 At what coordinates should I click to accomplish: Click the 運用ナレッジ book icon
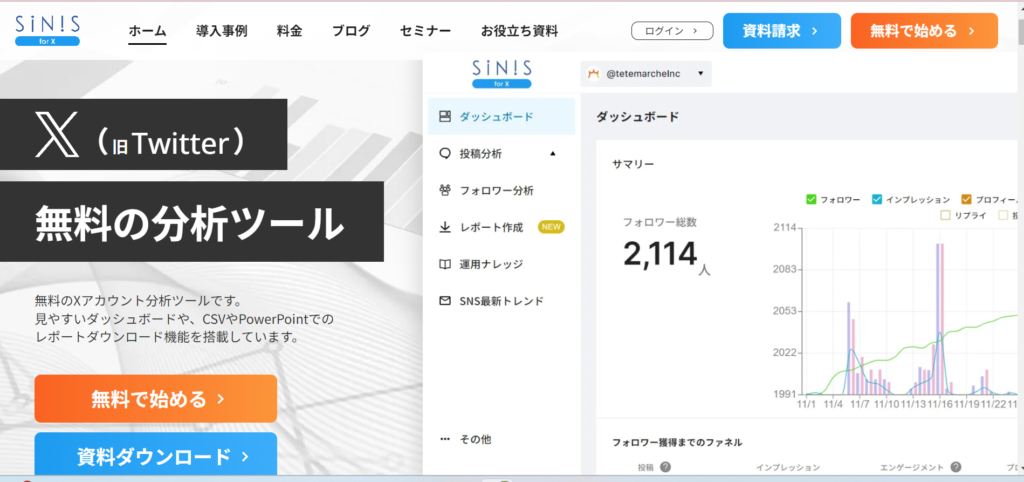(445, 265)
